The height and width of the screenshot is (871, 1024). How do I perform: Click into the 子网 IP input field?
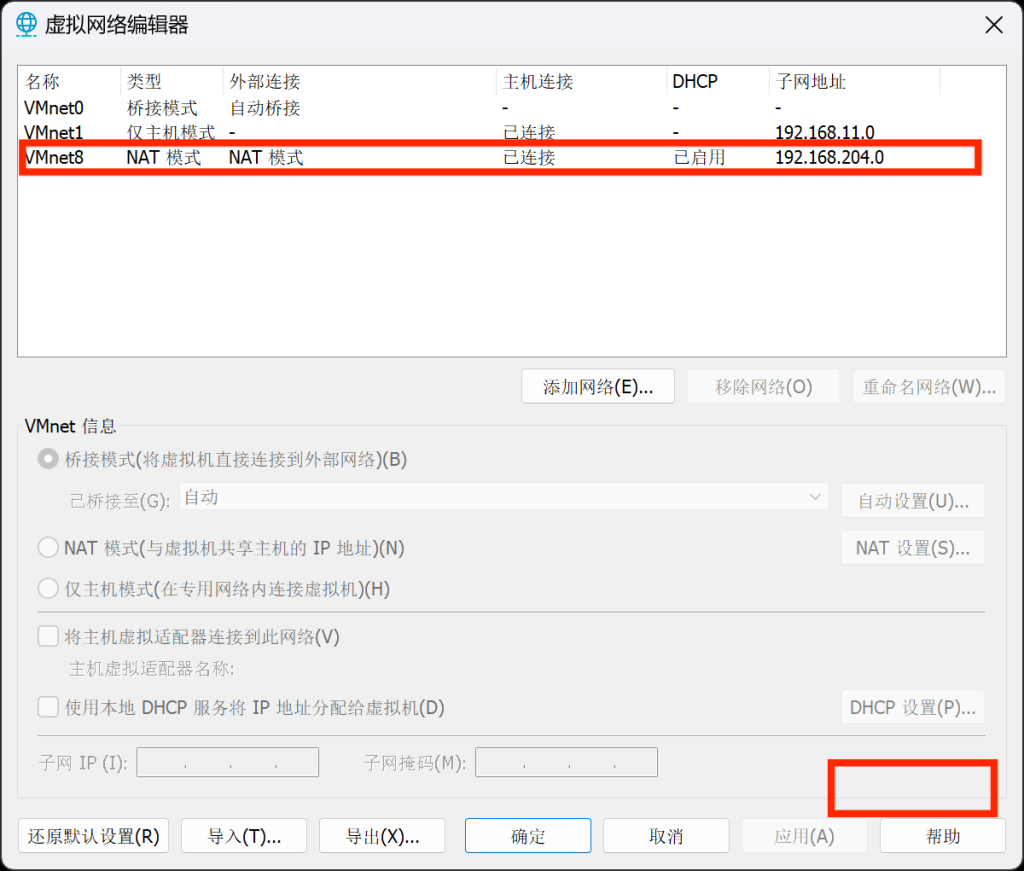pos(227,762)
